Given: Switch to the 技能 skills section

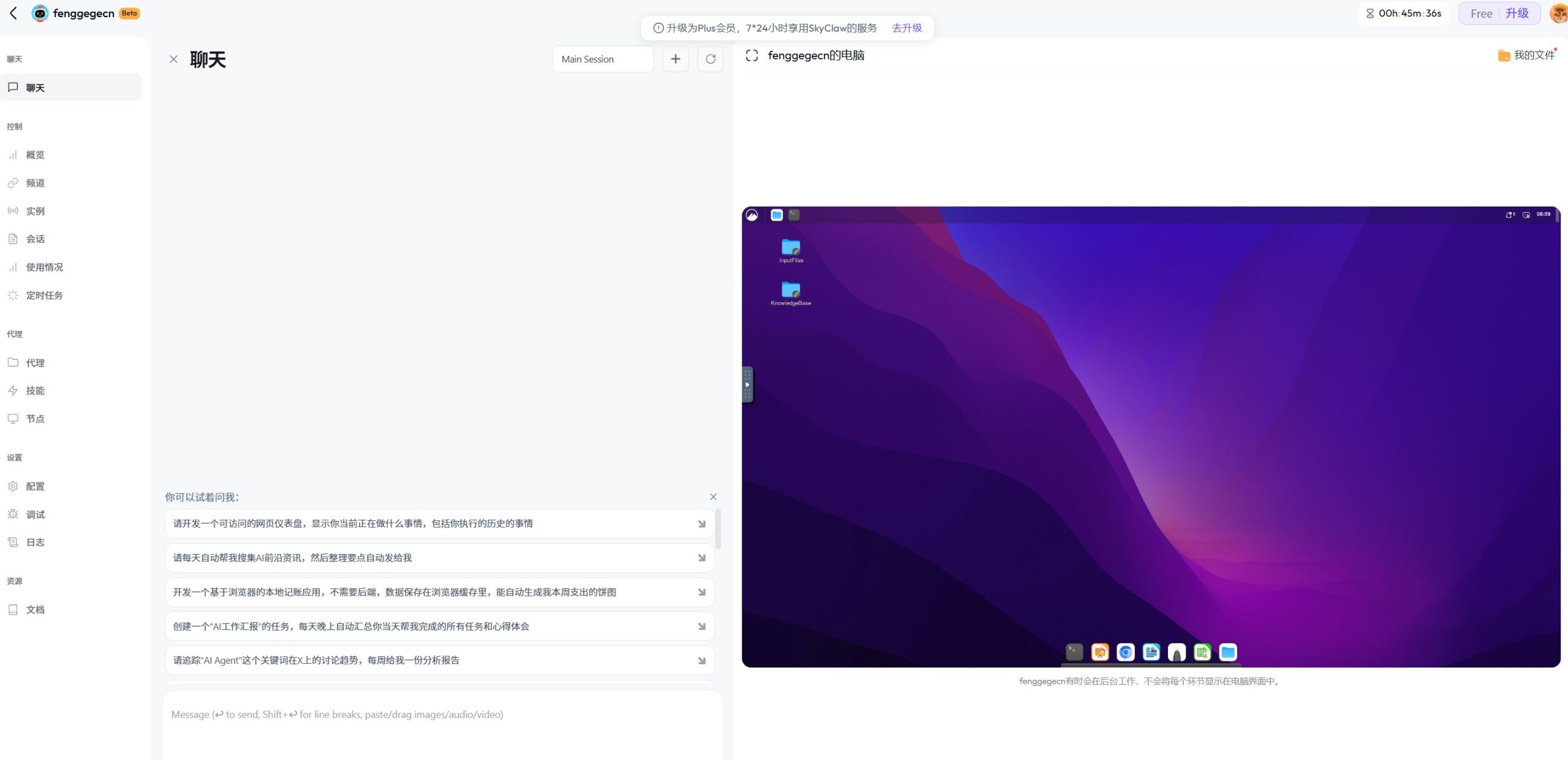Looking at the screenshot, I should pos(35,390).
